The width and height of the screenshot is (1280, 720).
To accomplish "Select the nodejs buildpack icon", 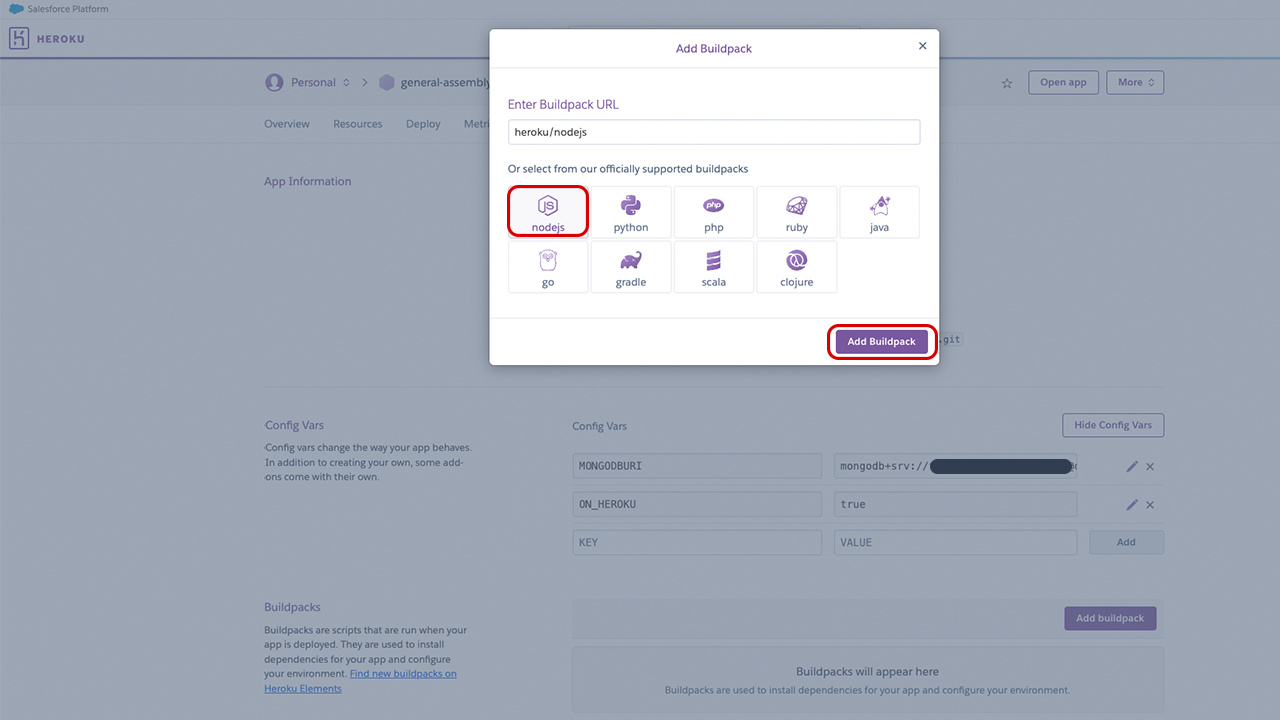I will tap(548, 212).
